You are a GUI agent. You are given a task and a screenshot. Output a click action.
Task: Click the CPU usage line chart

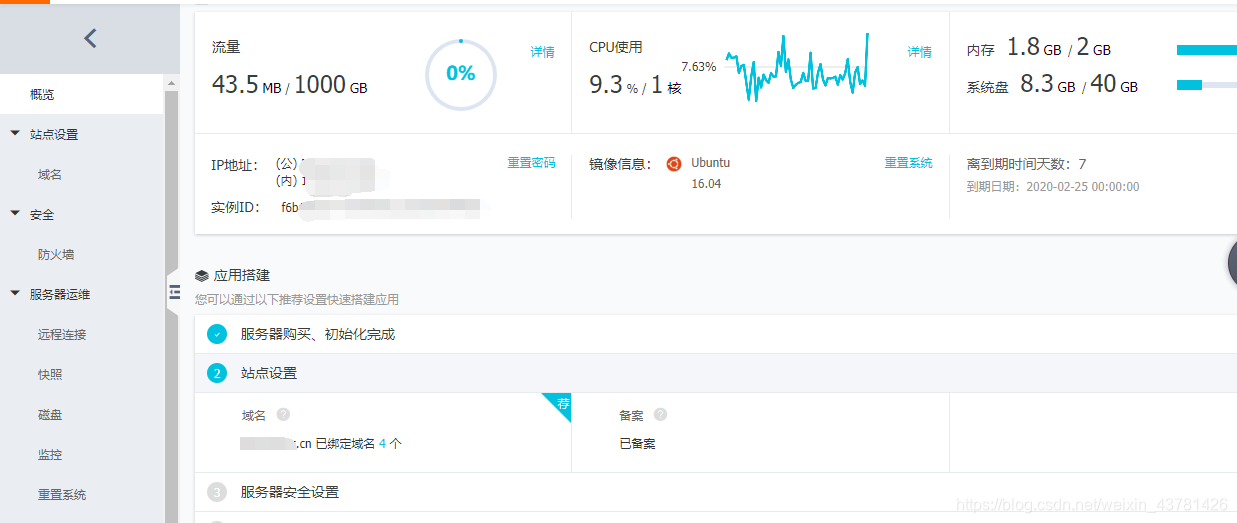pyautogui.click(x=797, y=67)
